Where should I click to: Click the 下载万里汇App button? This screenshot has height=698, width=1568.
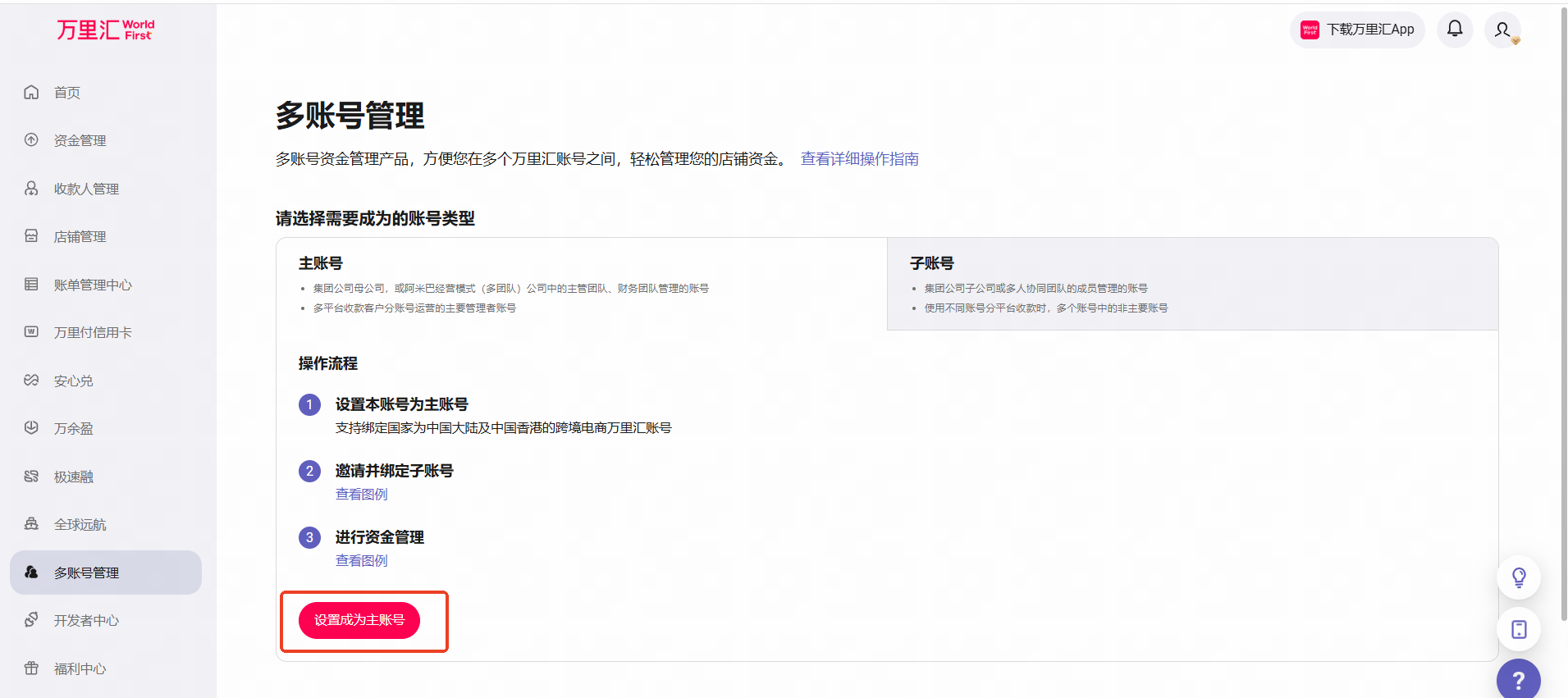click(x=1358, y=30)
